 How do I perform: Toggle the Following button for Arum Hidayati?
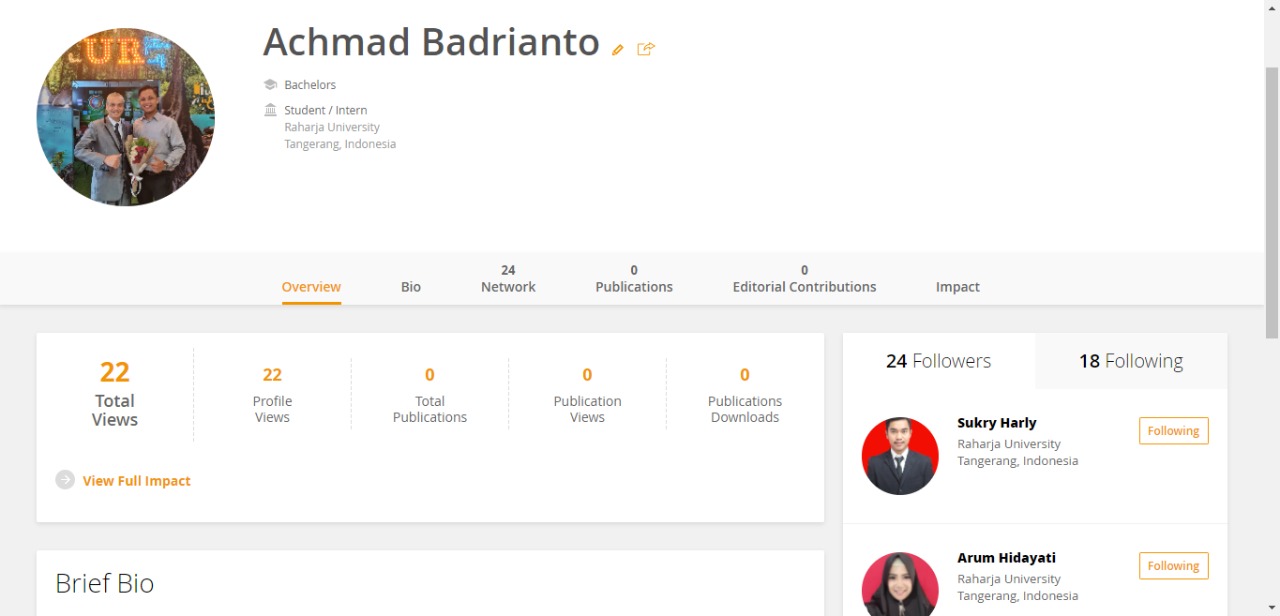(1174, 566)
